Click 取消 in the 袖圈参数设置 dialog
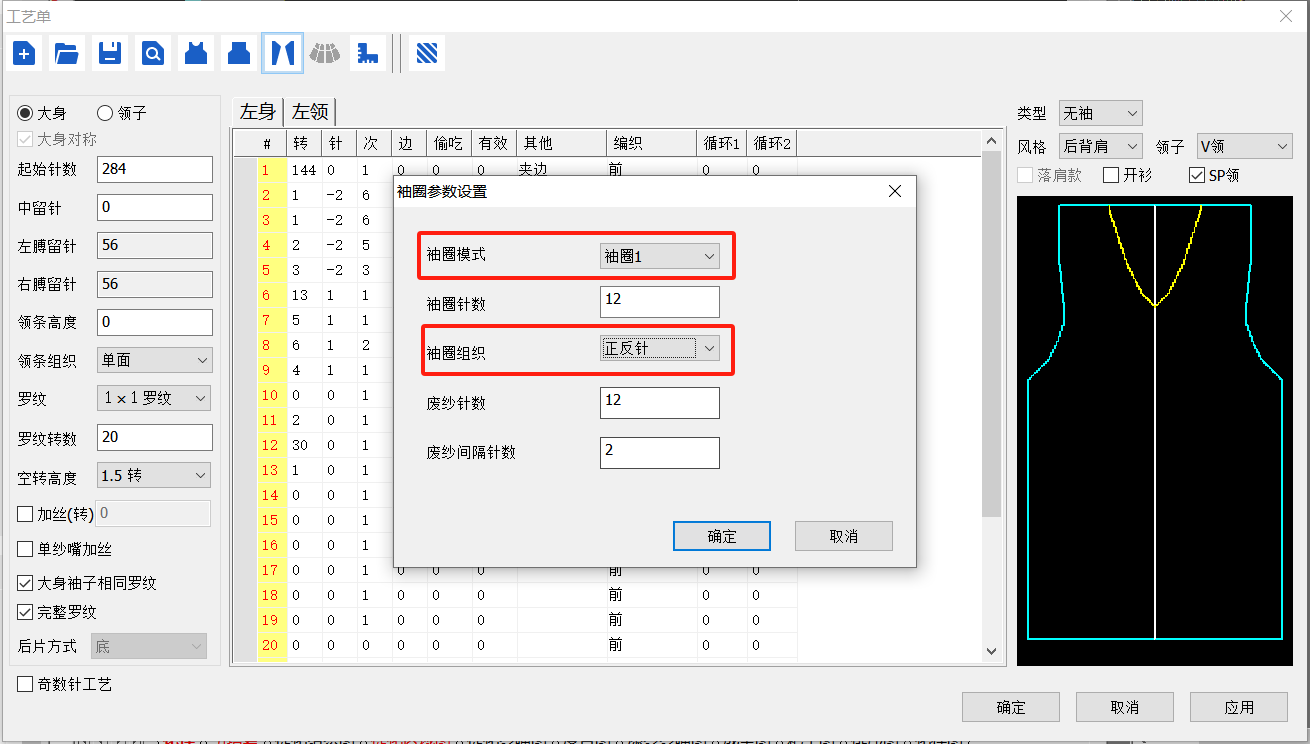Screen dimensions: 1310x744 click(844, 536)
